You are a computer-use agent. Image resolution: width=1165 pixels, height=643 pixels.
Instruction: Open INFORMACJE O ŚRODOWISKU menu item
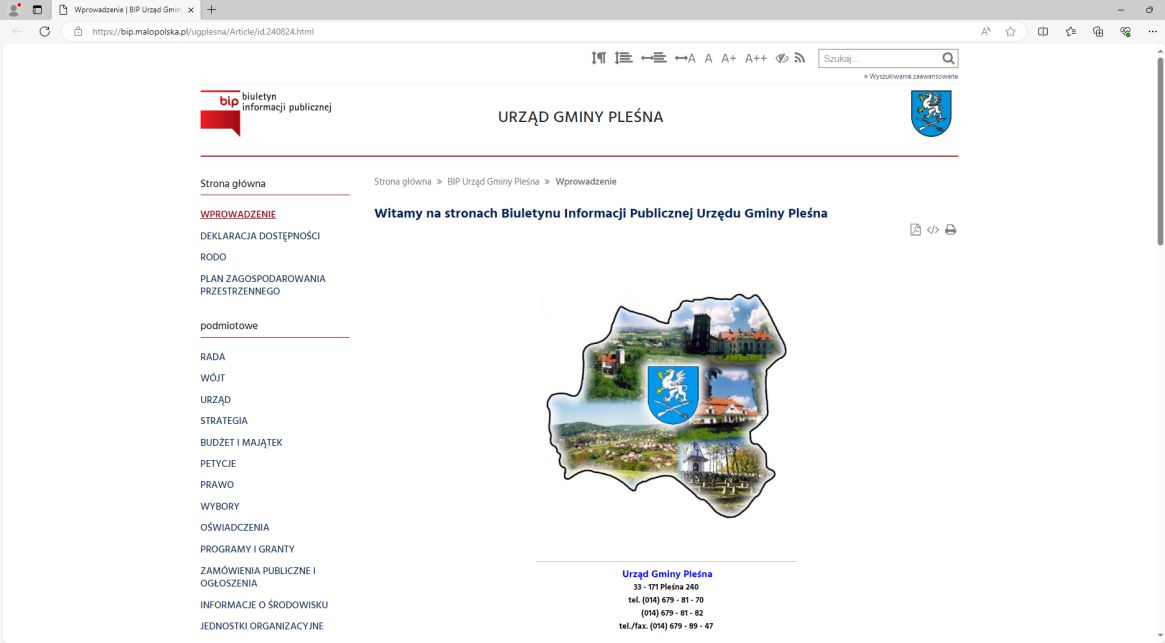[x=264, y=605]
